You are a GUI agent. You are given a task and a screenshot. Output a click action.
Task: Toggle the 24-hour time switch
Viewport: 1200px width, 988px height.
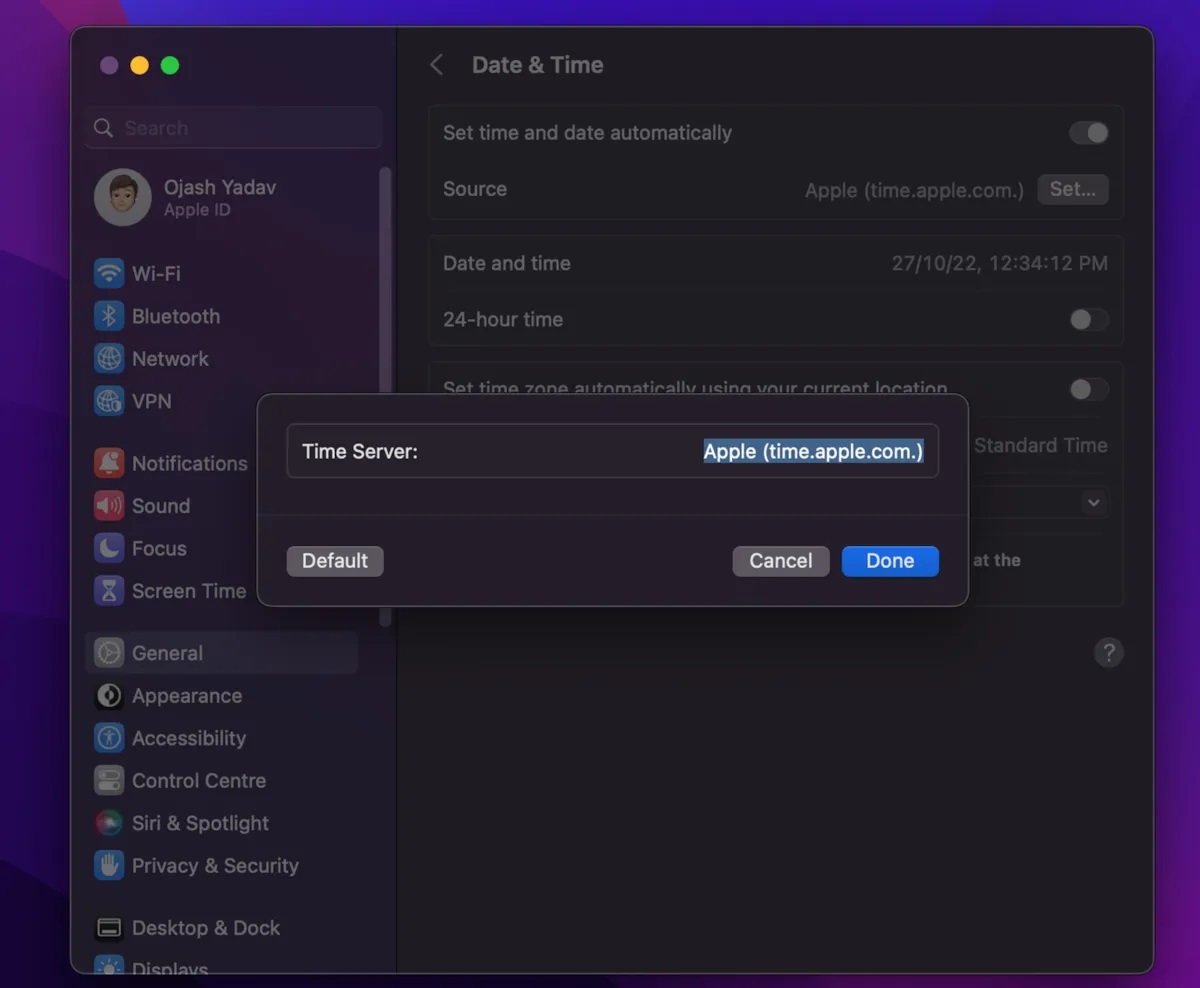pyautogui.click(x=1089, y=319)
